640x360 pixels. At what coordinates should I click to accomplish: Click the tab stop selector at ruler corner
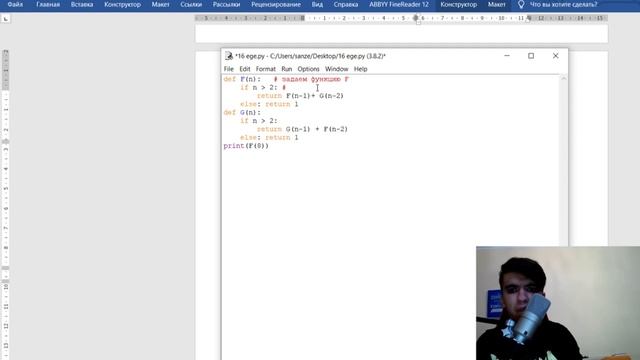click(x=6, y=19)
